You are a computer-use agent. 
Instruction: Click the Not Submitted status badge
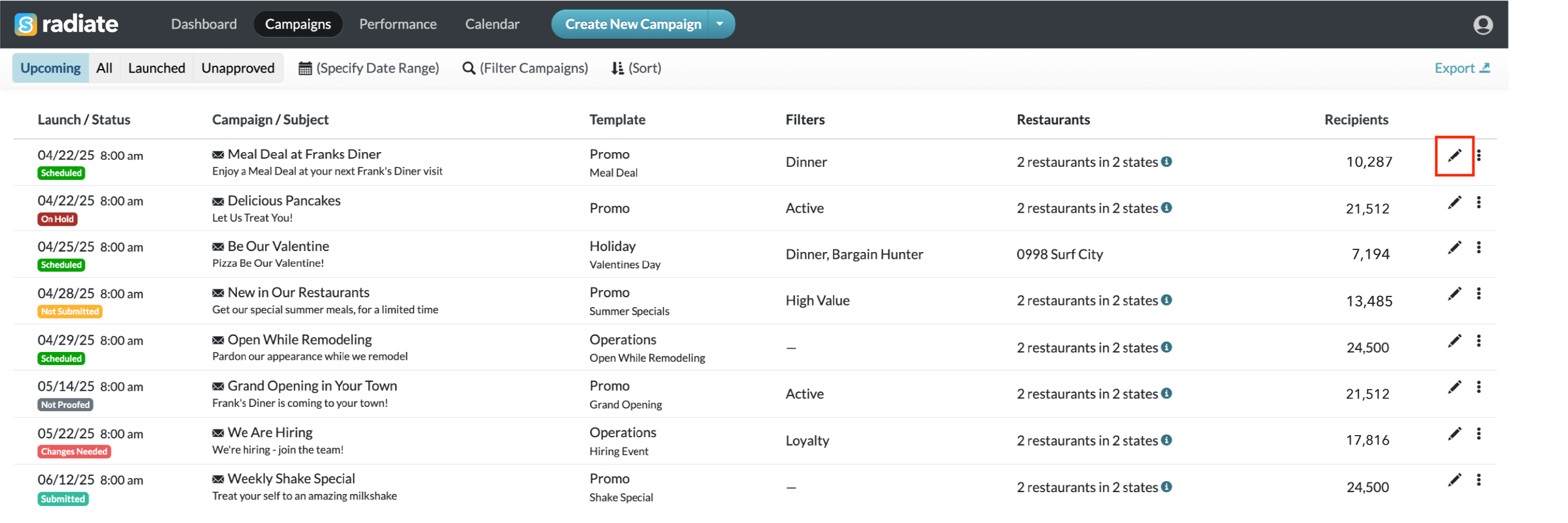[70, 311]
